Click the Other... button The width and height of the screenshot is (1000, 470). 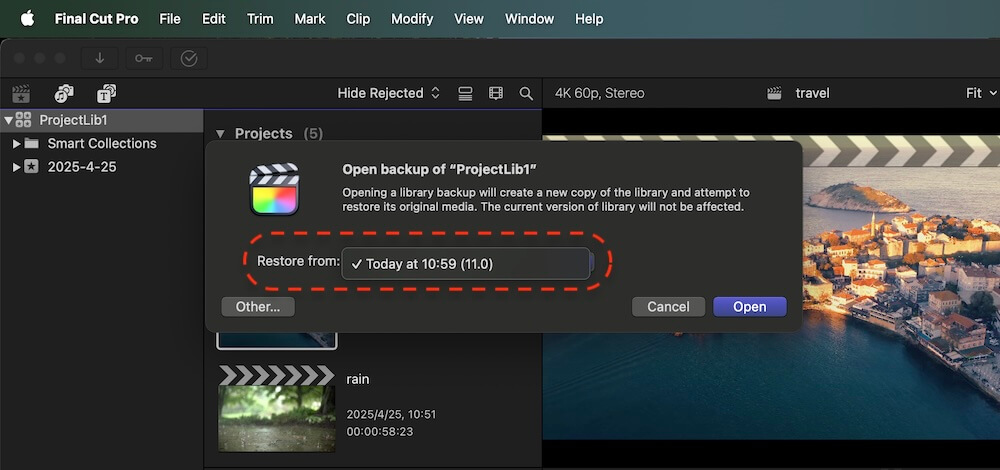pyautogui.click(x=258, y=307)
